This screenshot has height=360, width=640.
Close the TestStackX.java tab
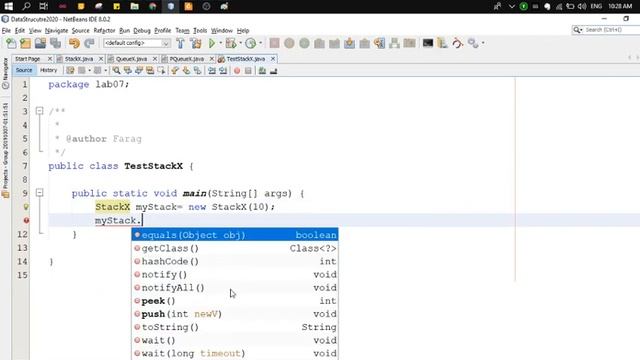pyautogui.click(x=273, y=59)
